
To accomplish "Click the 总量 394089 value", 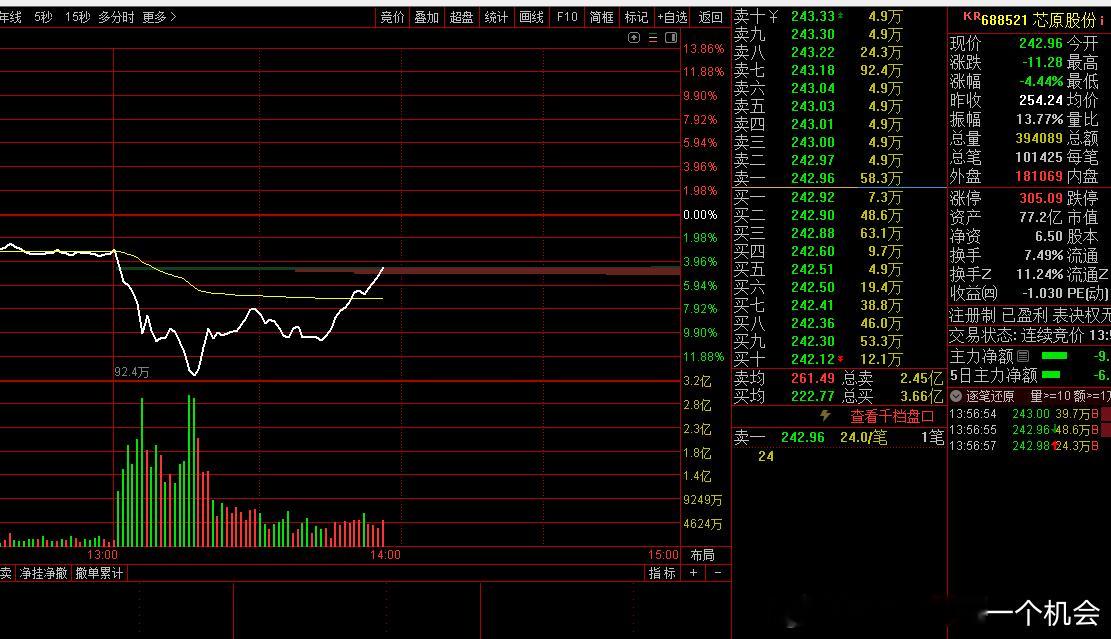I will pos(1039,138).
